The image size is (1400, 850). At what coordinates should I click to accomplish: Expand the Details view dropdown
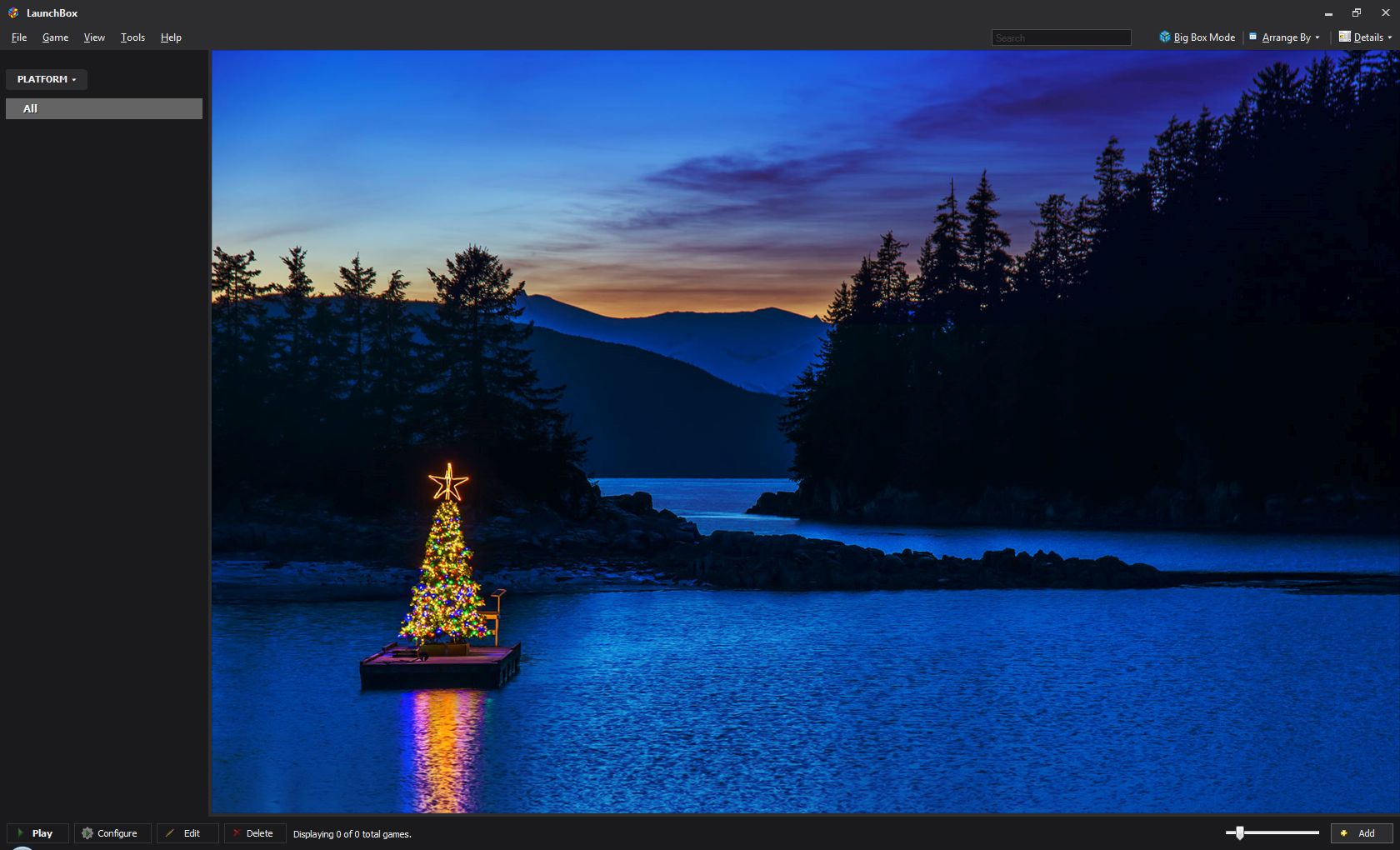coord(1365,37)
